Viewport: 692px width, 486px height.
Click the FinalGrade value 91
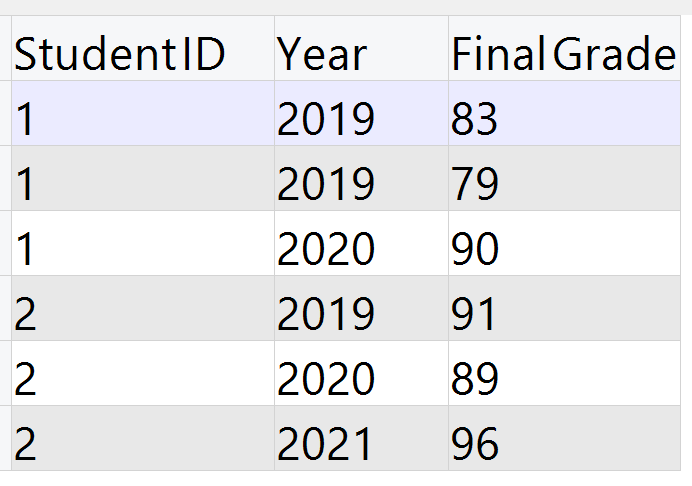475,315
